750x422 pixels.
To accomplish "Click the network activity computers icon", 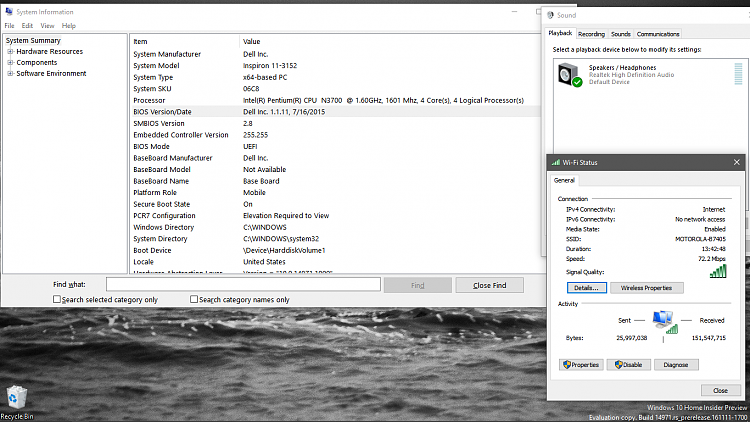I will click(662, 322).
